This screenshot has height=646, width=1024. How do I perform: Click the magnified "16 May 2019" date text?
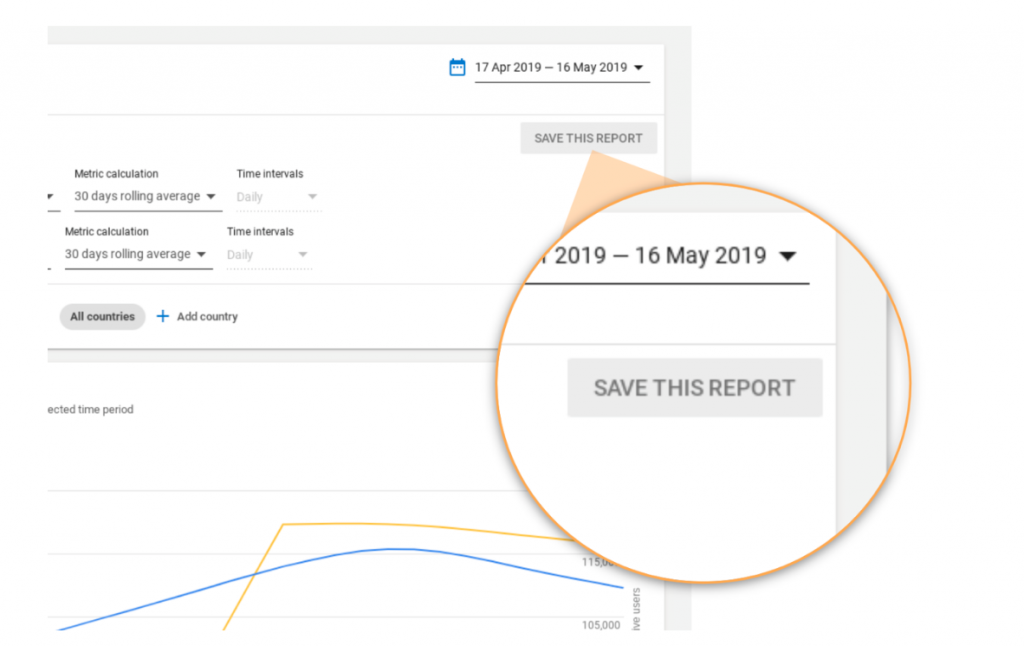tap(700, 255)
